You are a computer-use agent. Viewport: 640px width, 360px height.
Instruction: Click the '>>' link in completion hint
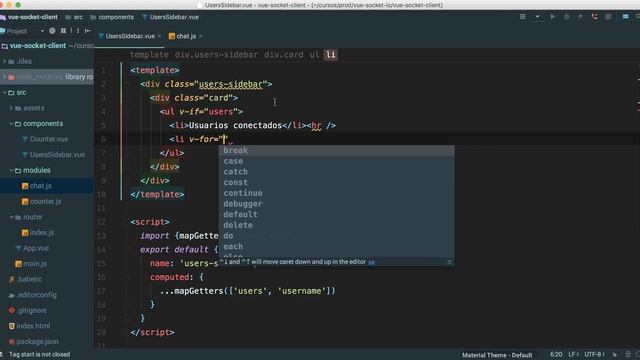pos(371,262)
